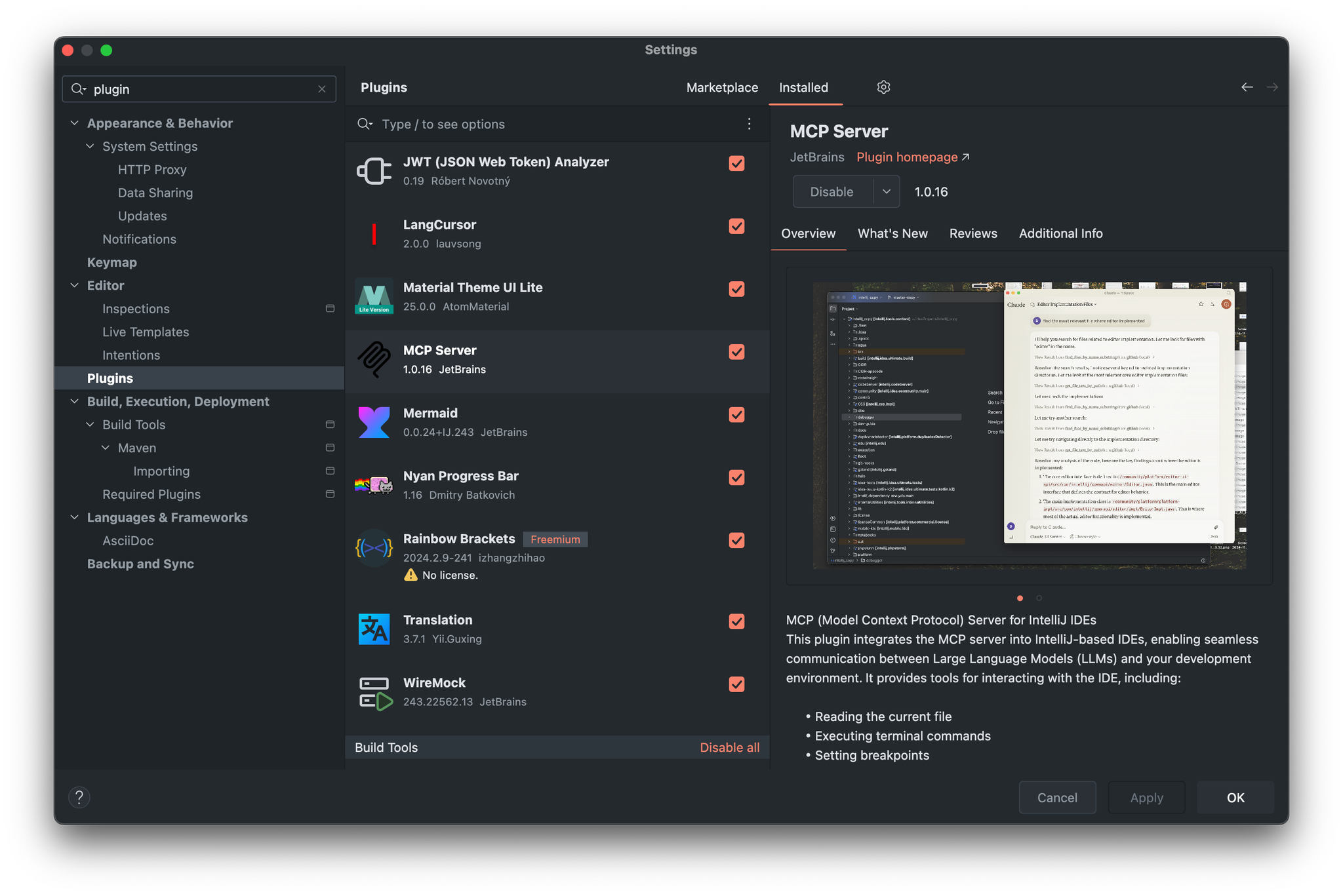Collapse the Editor section

pos(75,286)
